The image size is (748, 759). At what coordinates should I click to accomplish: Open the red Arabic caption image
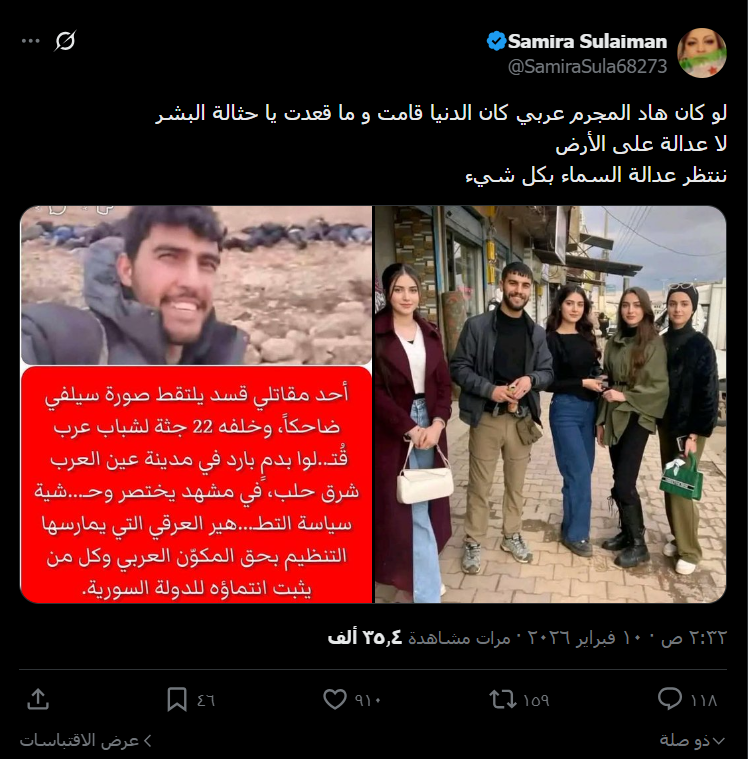196,485
